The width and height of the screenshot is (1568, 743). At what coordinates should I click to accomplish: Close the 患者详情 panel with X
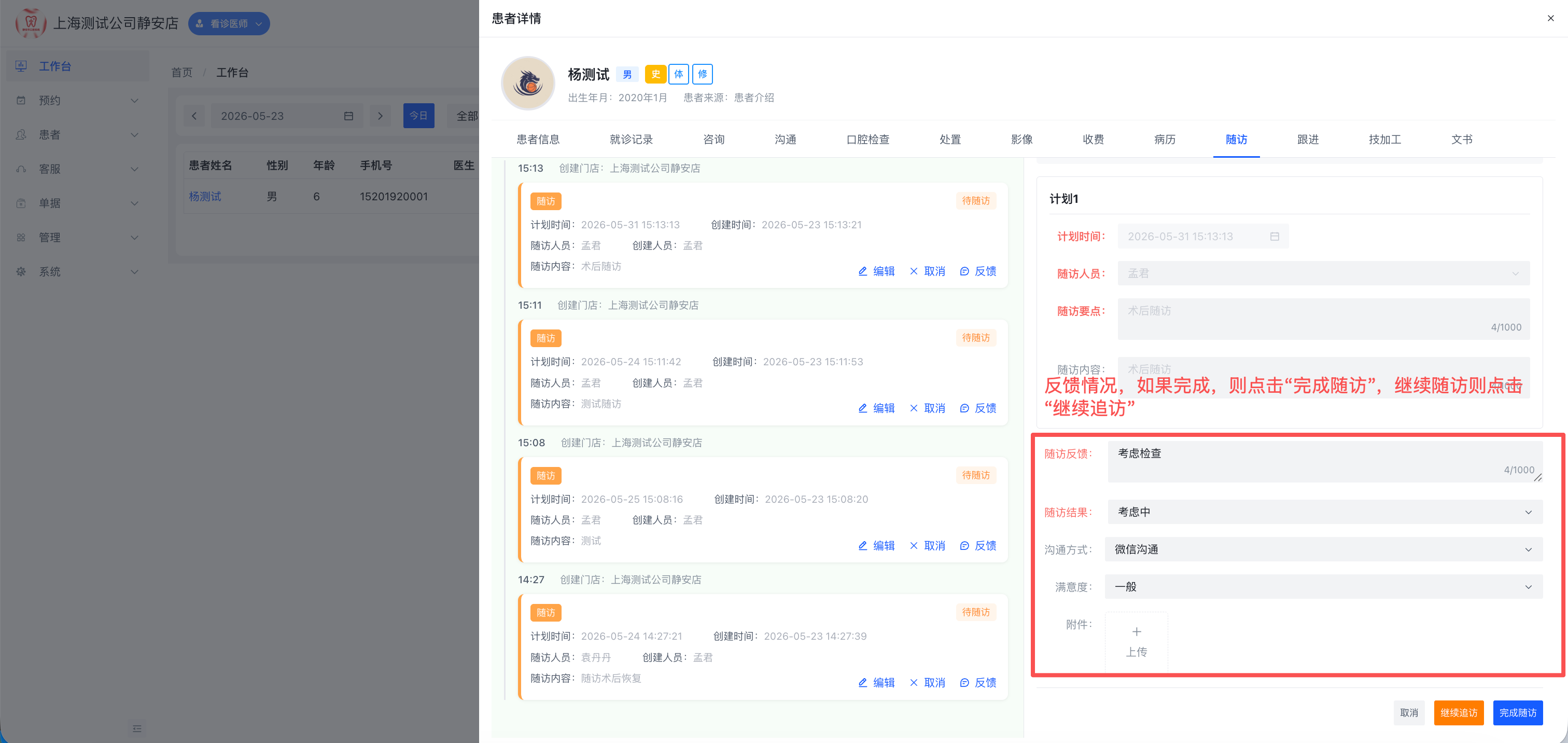point(1550,18)
